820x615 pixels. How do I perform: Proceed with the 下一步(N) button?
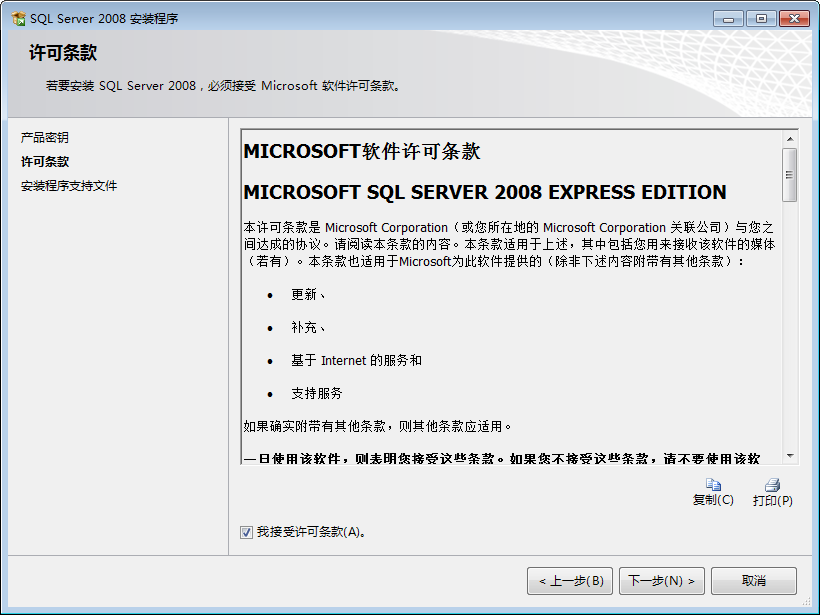[662, 581]
